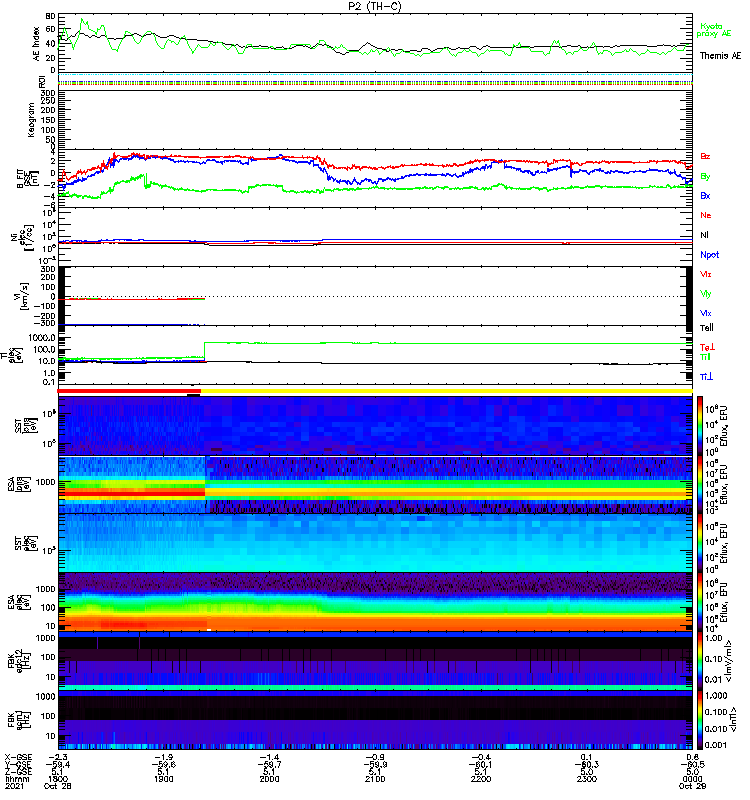
Task: Click the '2000' time axis label
Action: 269,779
